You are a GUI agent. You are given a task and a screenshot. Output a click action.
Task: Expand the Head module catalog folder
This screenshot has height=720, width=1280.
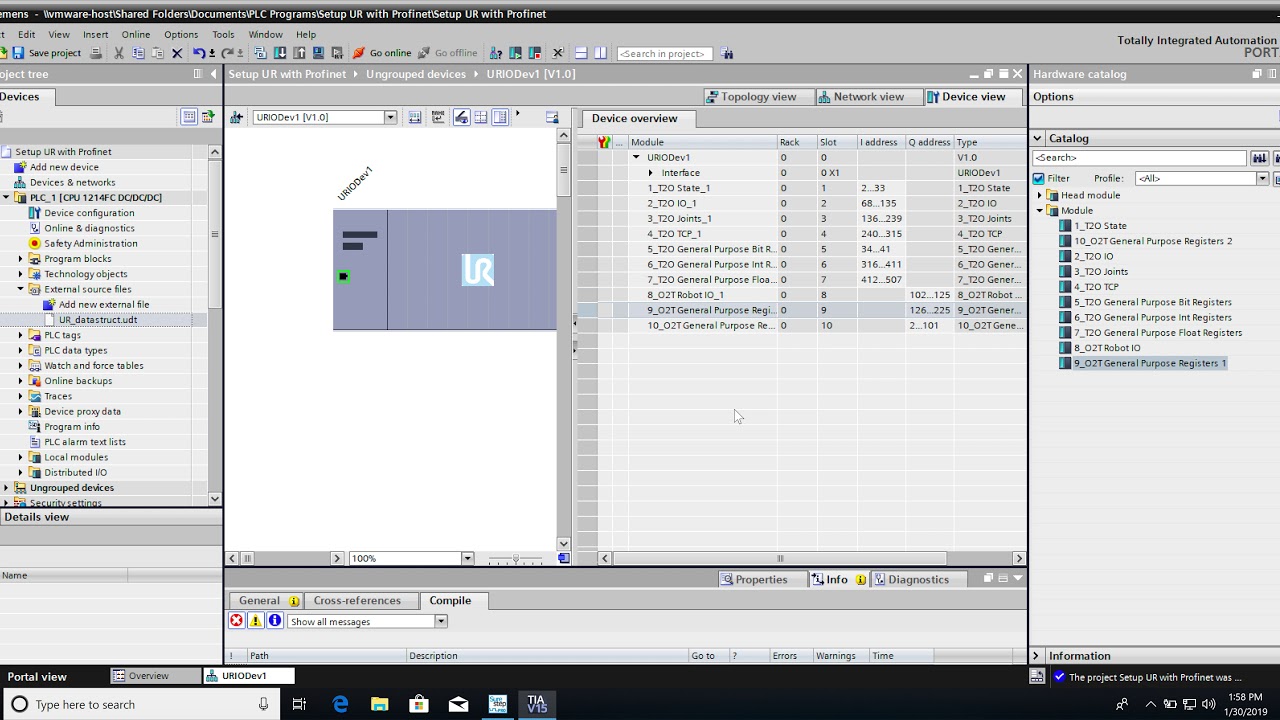(x=1040, y=195)
